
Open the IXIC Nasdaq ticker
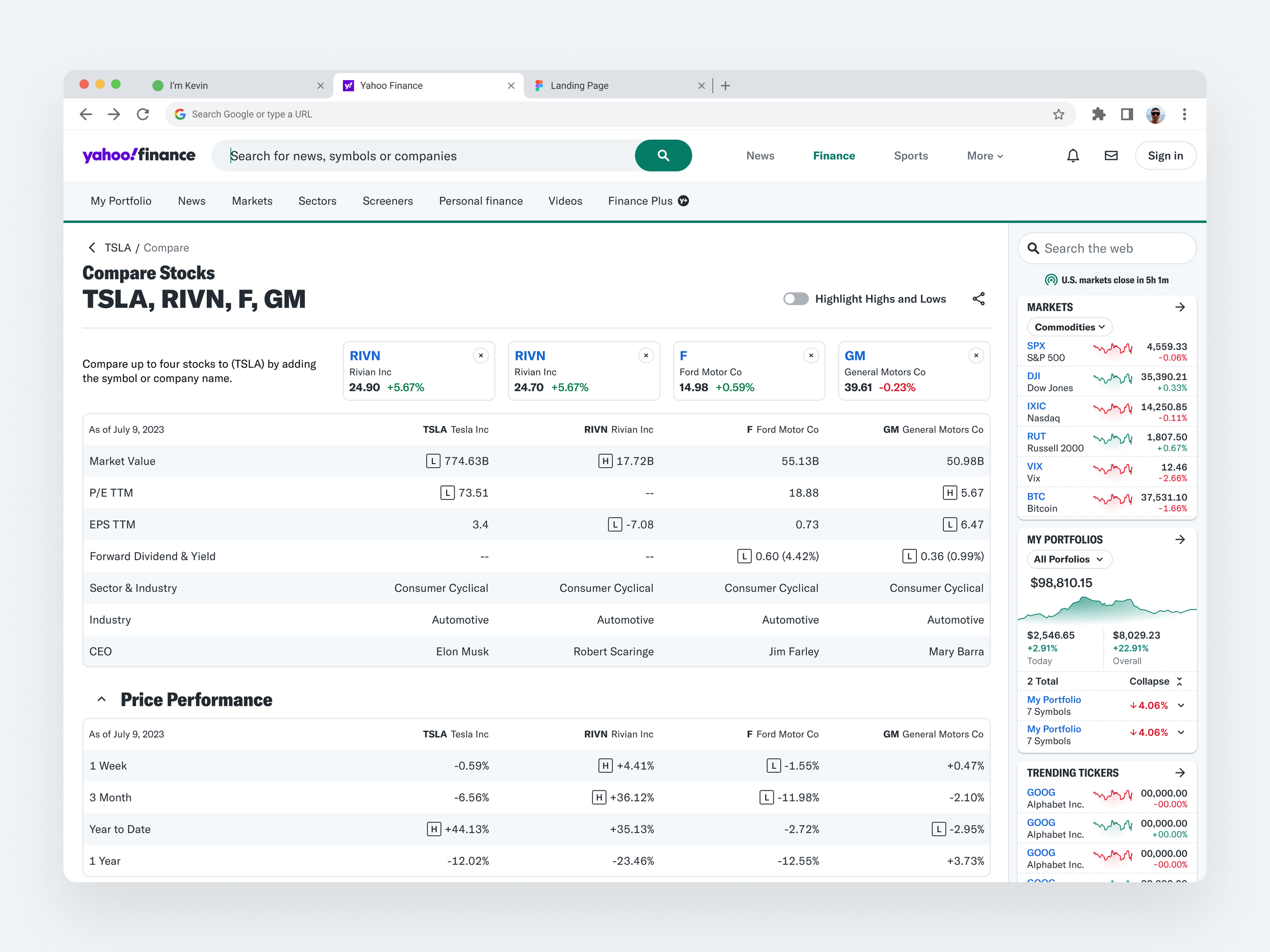[x=1106, y=412]
